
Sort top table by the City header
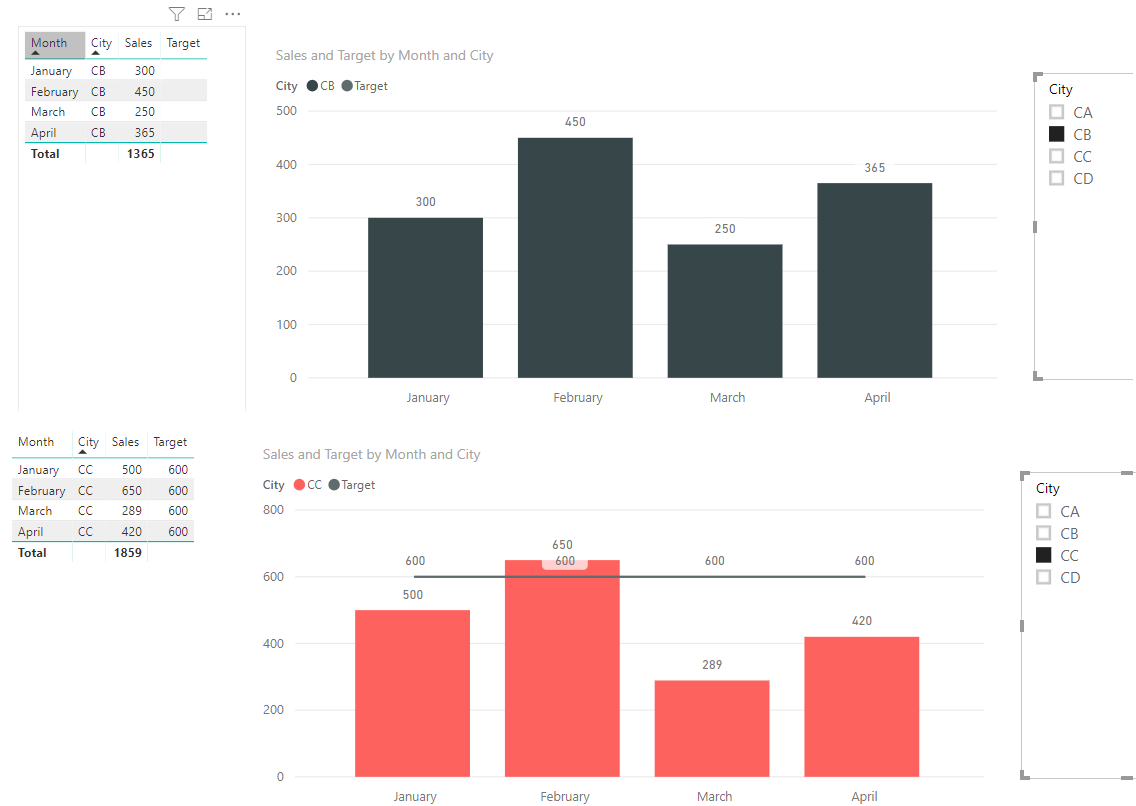101,43
